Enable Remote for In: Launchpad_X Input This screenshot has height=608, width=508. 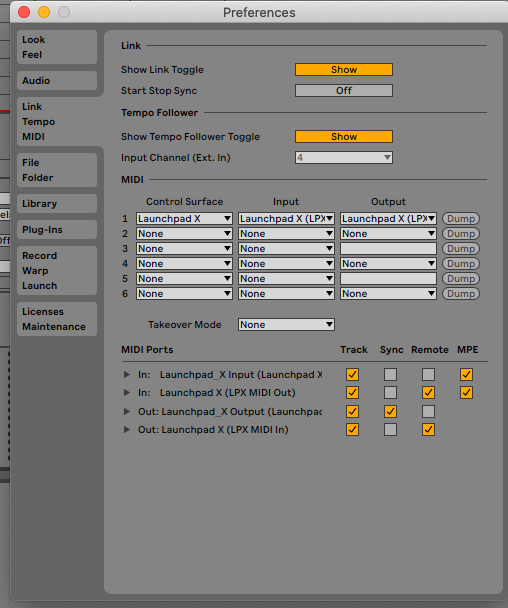click(428, 375)
